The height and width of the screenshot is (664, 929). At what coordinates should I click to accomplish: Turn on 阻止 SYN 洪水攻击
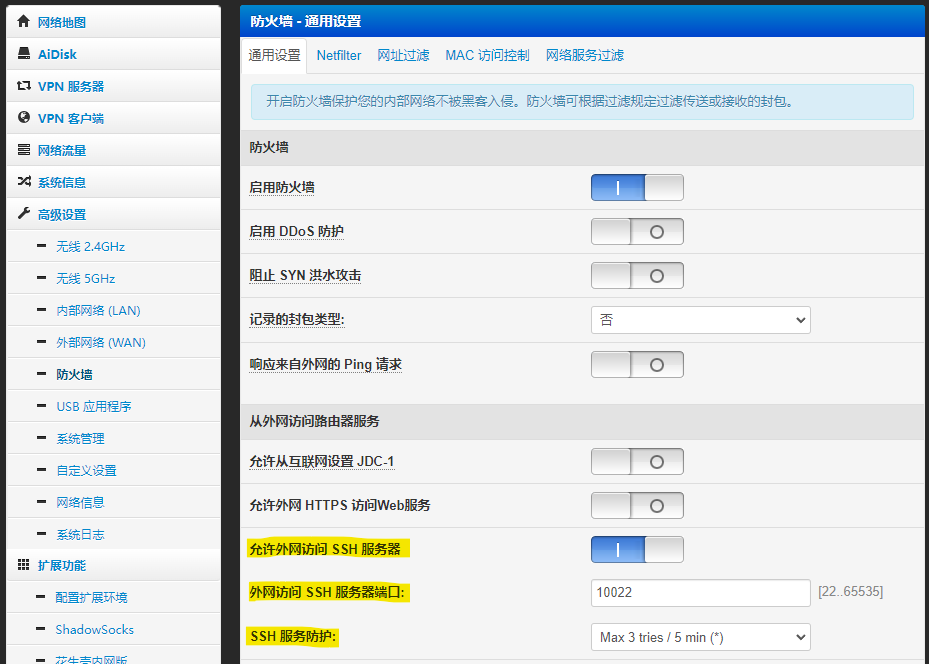[637, 275]
